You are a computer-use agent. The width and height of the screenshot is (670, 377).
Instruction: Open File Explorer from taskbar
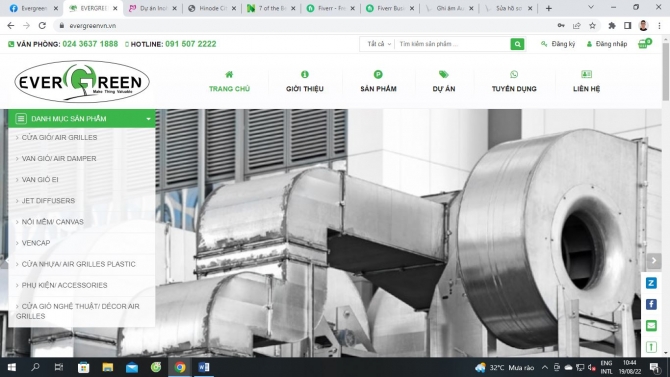107,367
